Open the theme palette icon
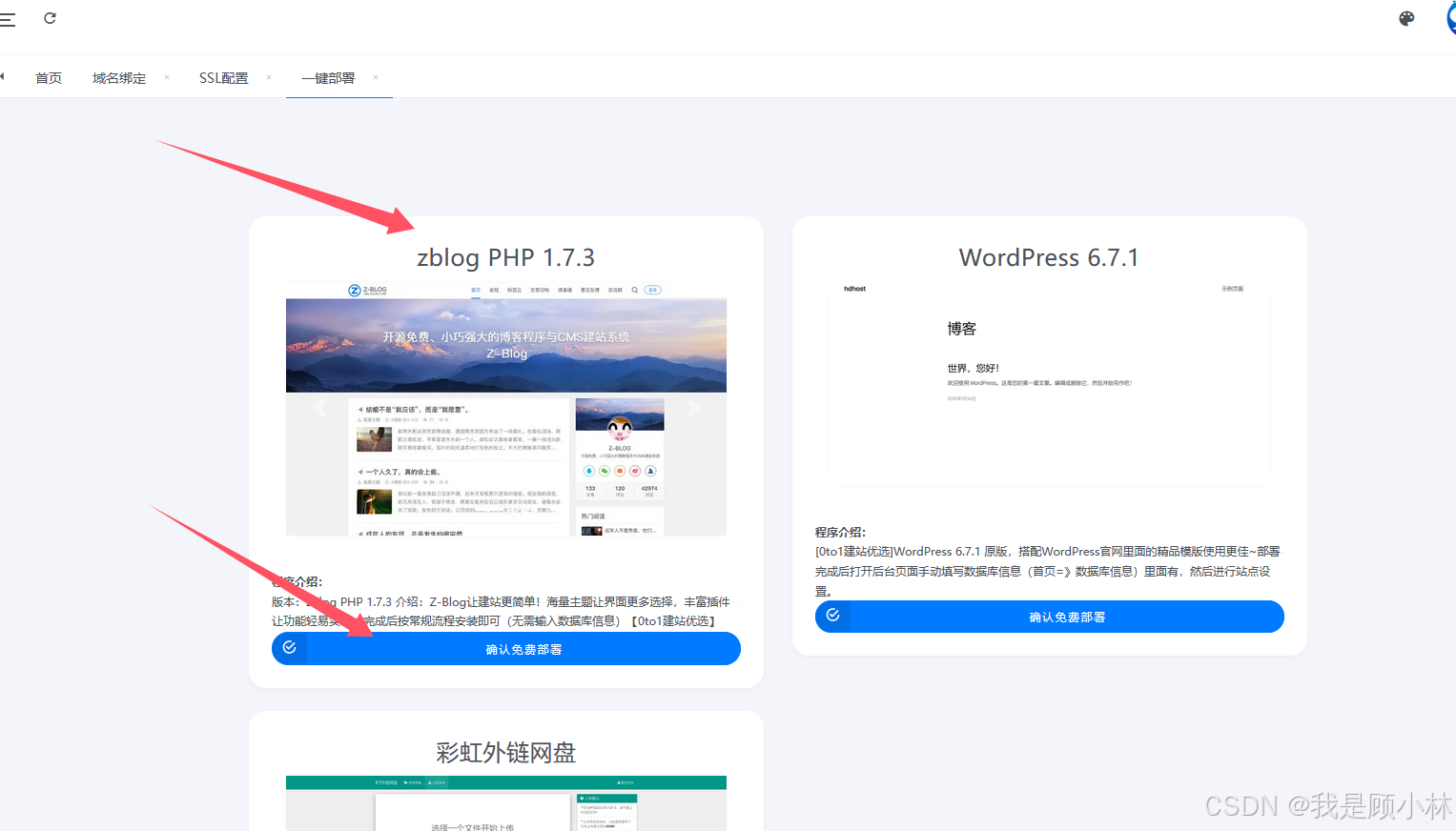The width and height of the screenshot is (1456, 831). pyautogui.click(x=1406, y=18)
